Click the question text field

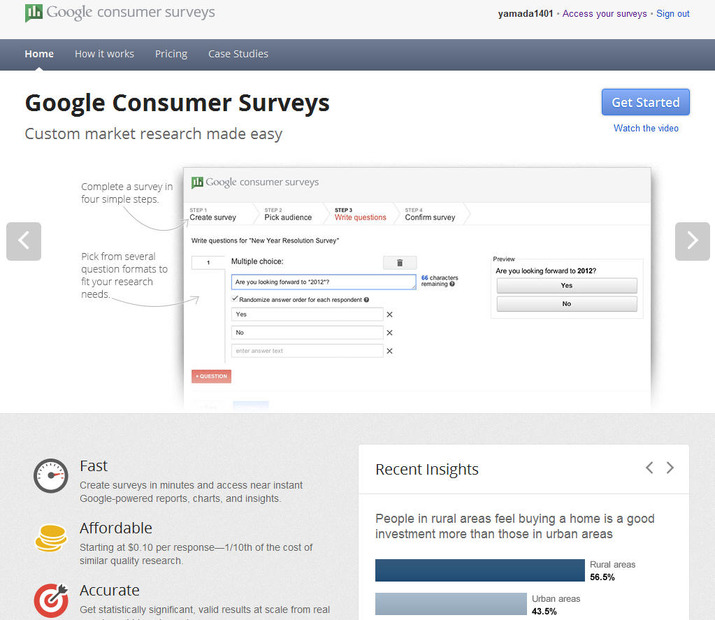coord(324,282)
